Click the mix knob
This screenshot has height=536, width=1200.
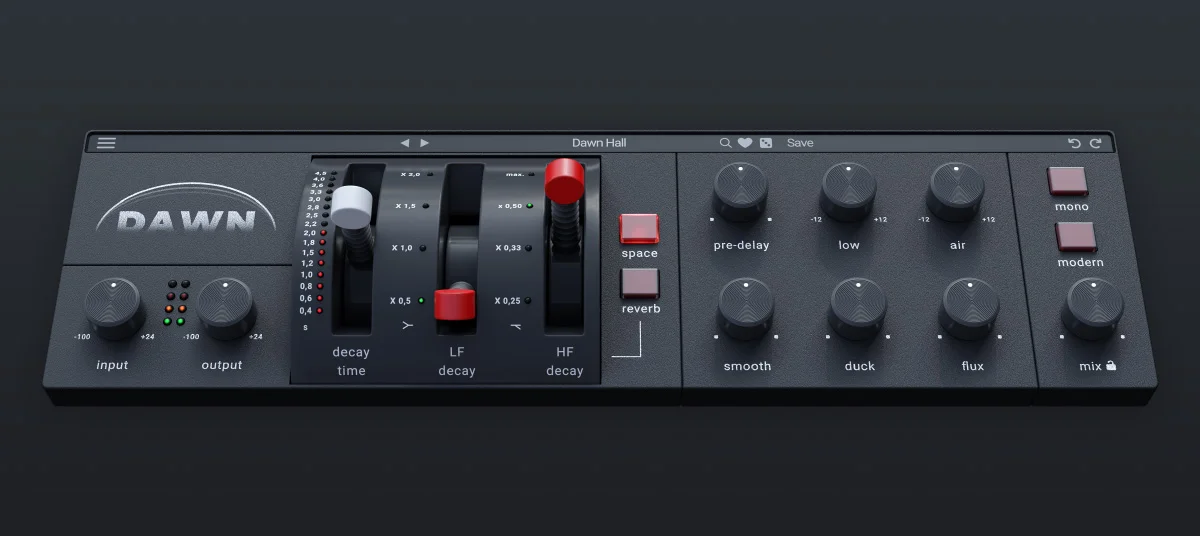tap(1093, 309)
